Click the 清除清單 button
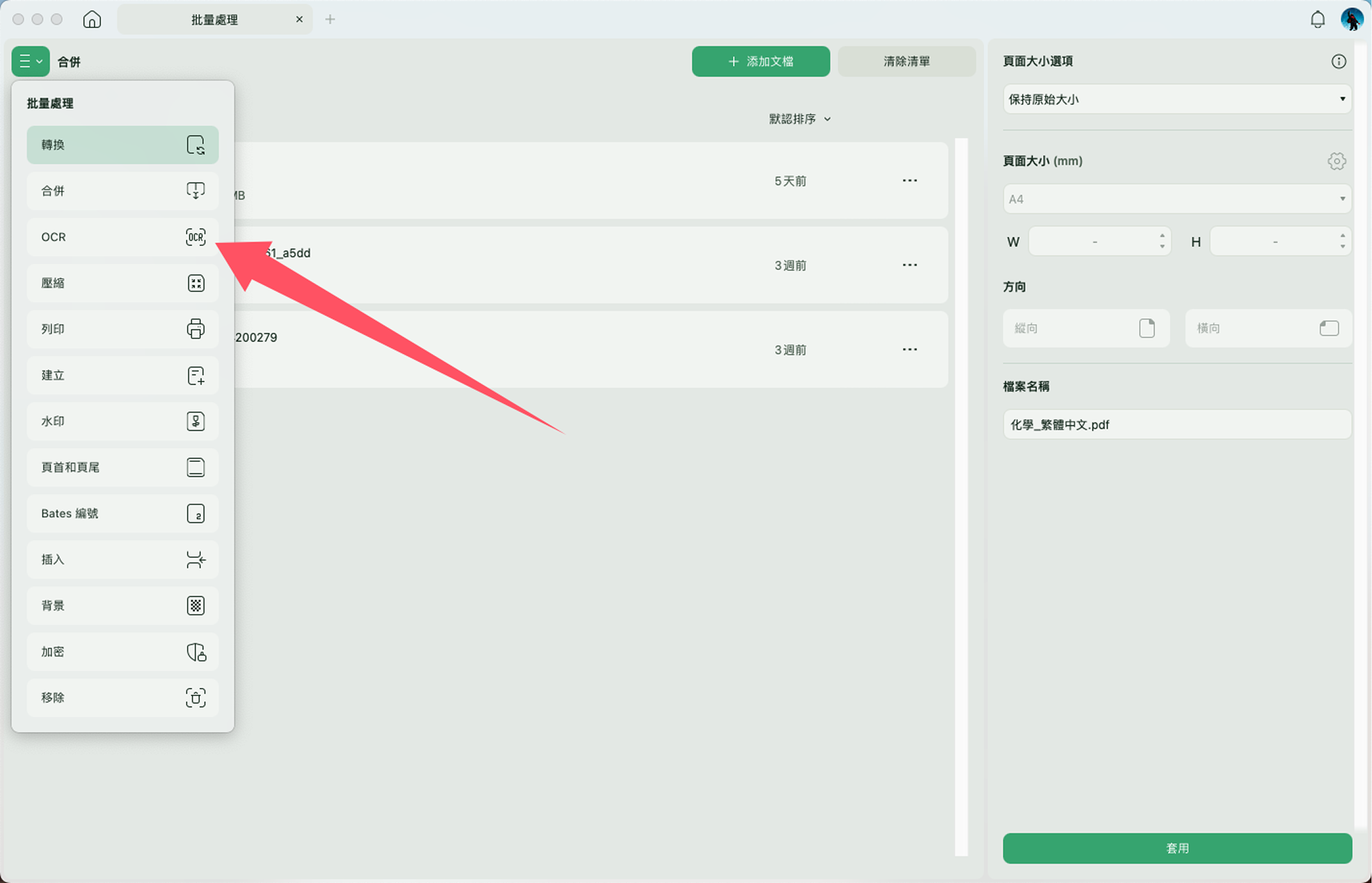 pyautogui.click(x=907, y=61)
